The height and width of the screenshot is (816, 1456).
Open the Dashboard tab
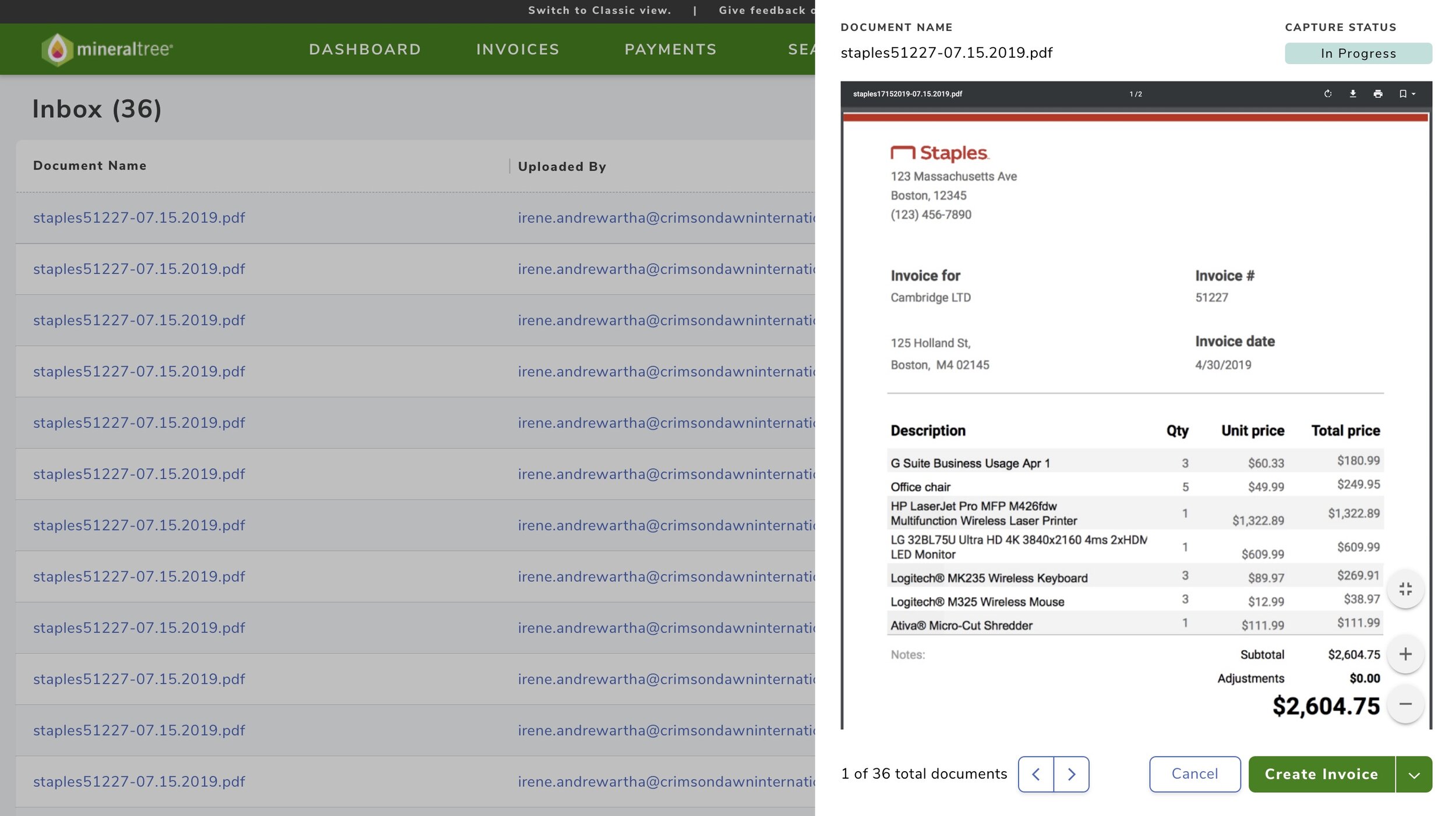[x=365, y=50]
